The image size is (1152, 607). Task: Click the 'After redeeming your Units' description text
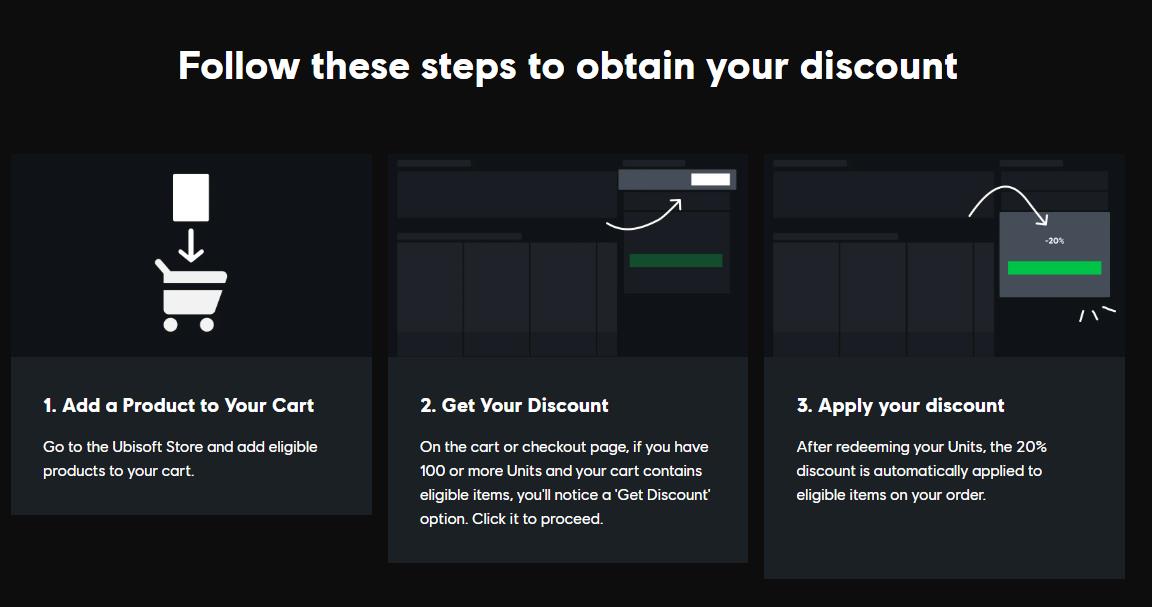click(x=921, y=471)
